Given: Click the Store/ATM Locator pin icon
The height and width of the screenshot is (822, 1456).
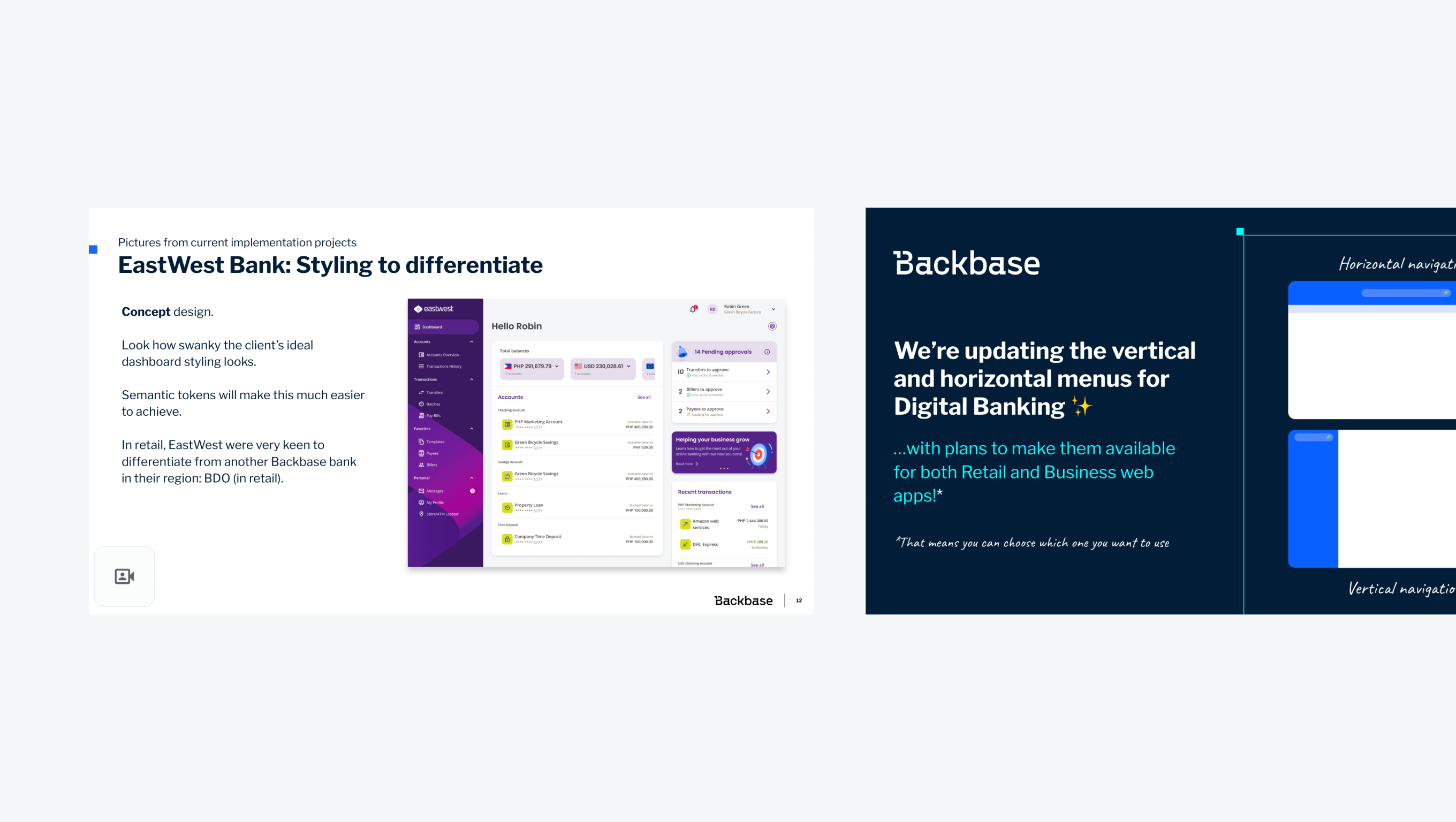Looking at the screenshot, I should click(421, 514).
